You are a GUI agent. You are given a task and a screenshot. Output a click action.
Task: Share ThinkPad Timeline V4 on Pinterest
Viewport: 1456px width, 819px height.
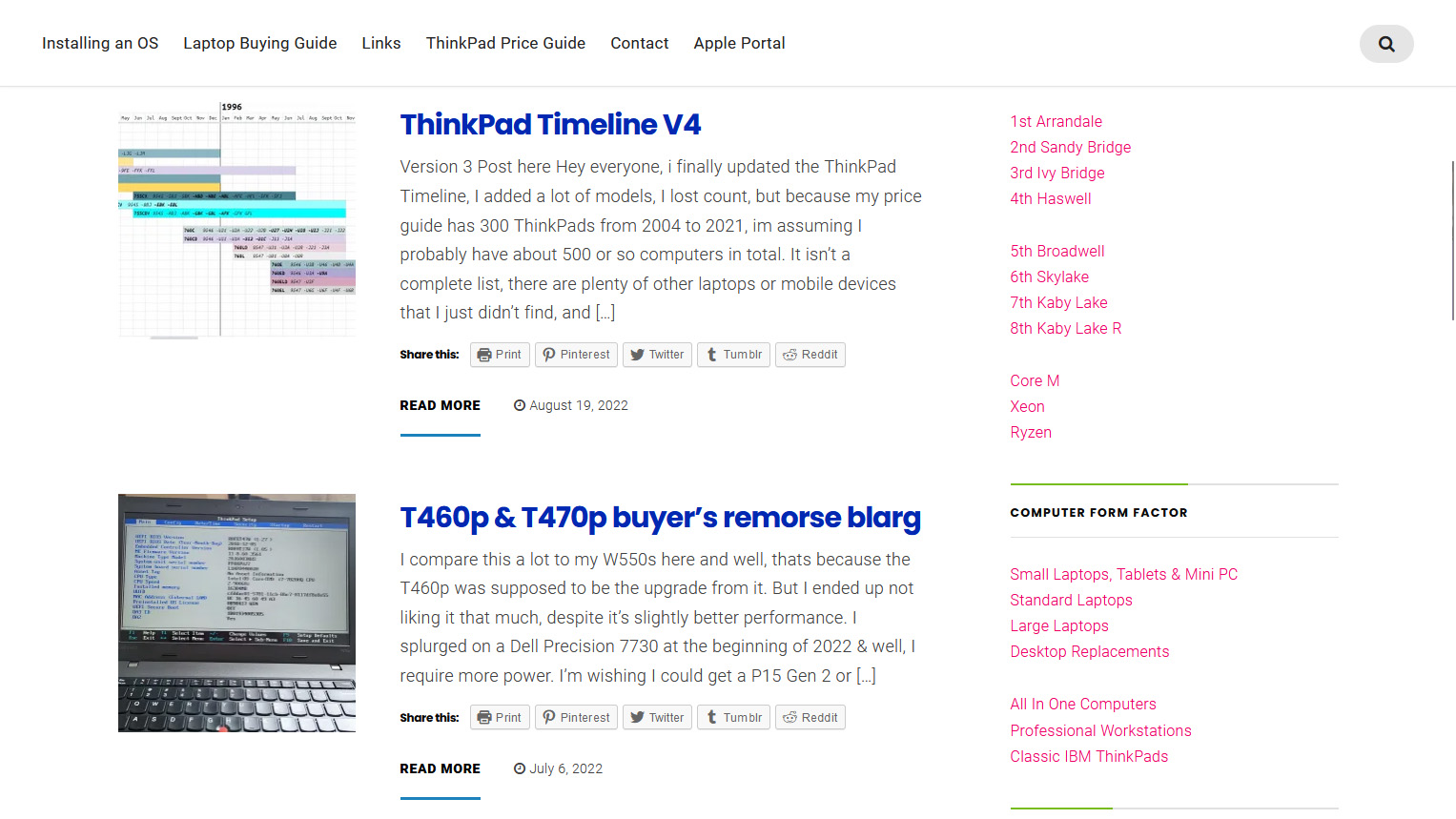click(576, 355)
